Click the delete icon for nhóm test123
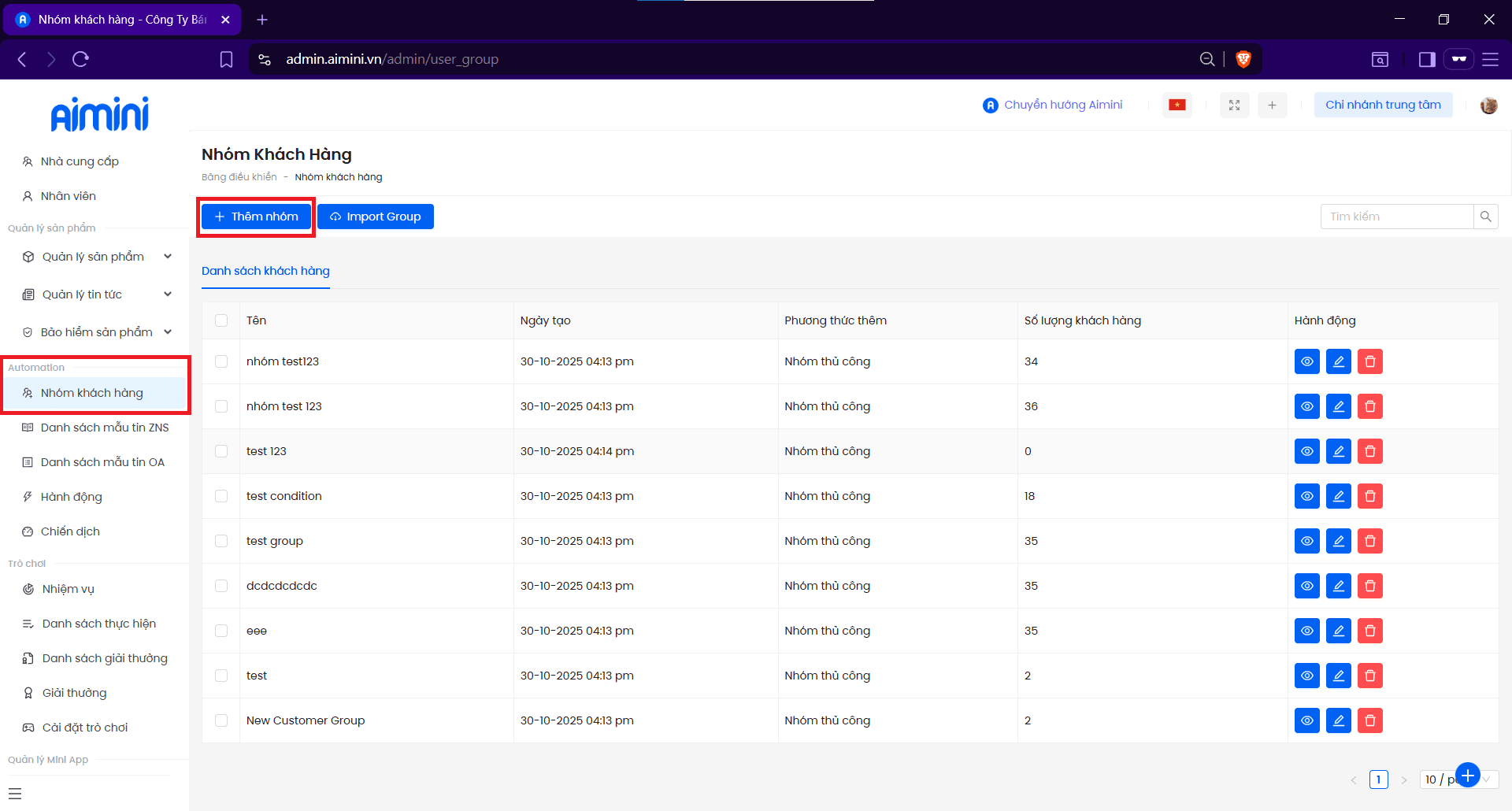Image resolution: width=1512 pixels, height=811 pixels. pyautogui.click(x=1369, y=361)
